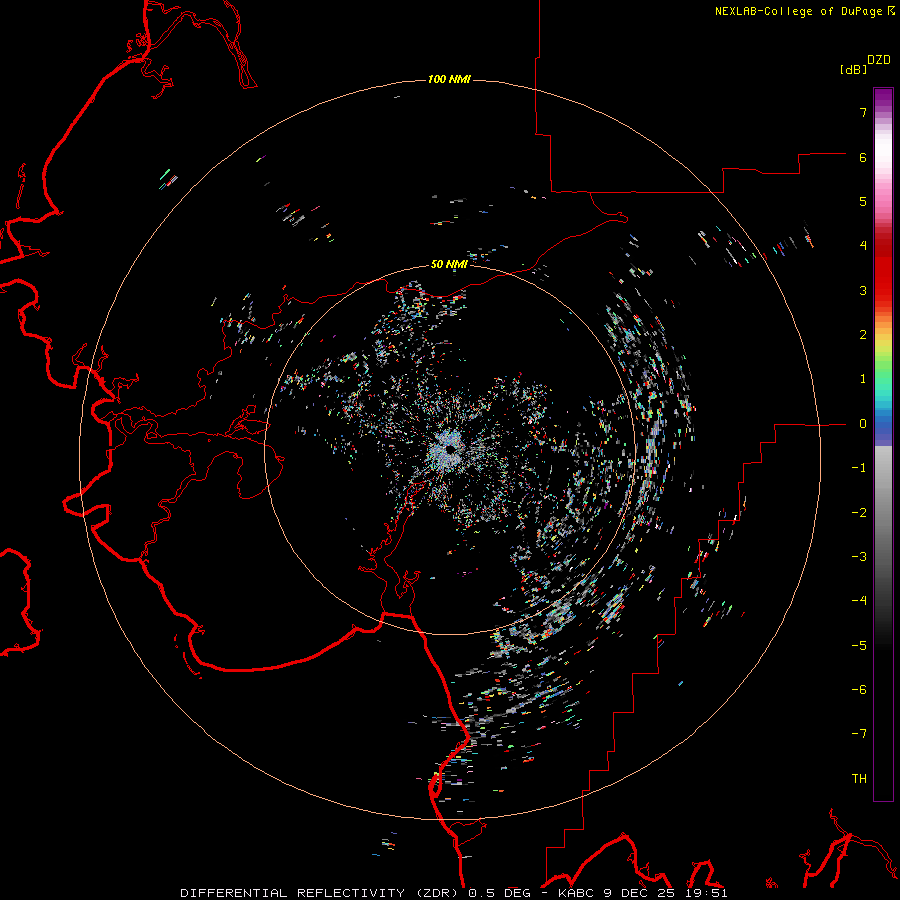The image size is (900, 900).
Task: Click the DZD label above color scale
Action: tap(879, 60)
